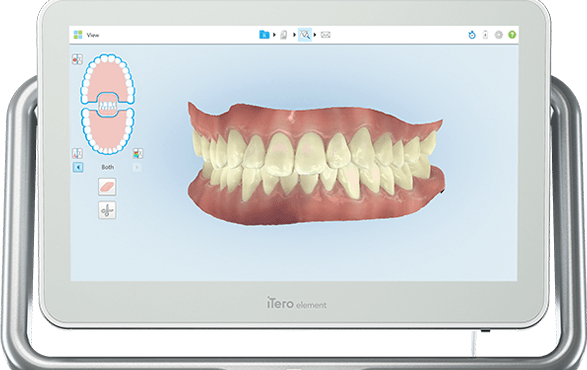
Task: Click the green help question icon
Action: pos(512,35)
